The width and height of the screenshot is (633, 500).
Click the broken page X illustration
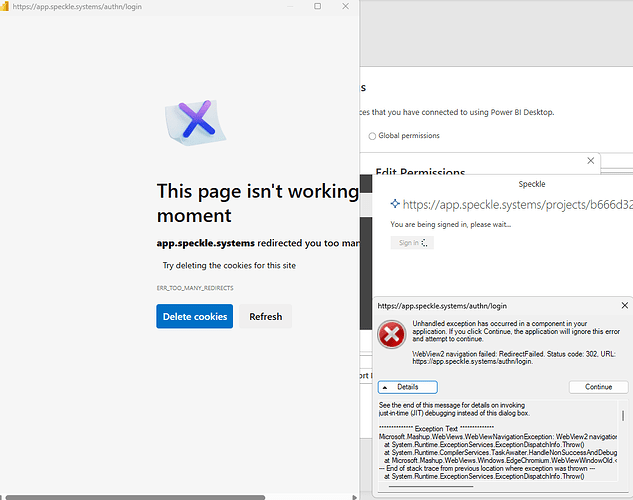click(196, 122)
